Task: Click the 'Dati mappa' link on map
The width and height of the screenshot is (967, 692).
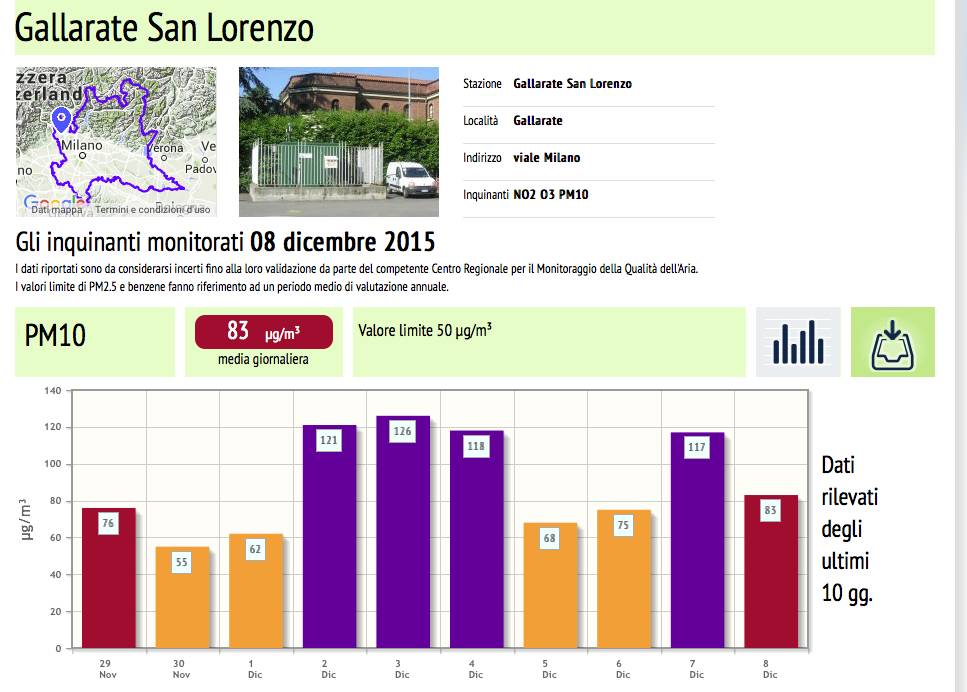Action: pos(57,210)
